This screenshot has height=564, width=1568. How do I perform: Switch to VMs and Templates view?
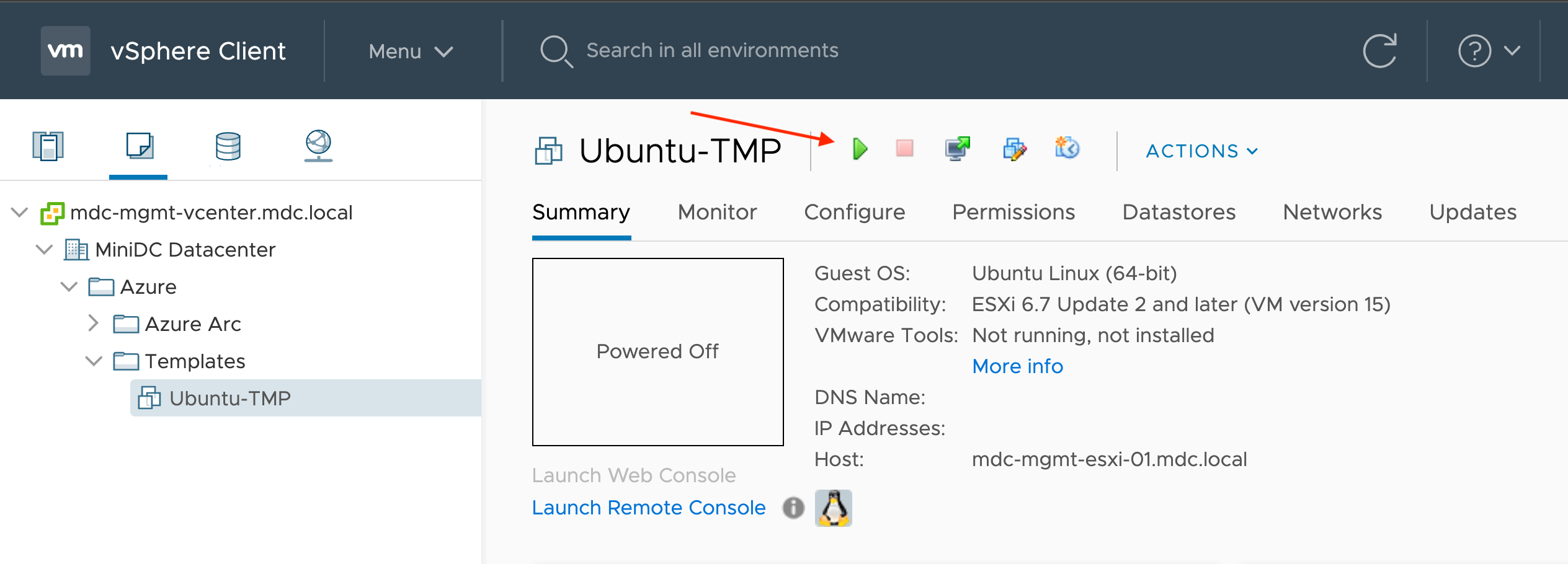point(140,146)
